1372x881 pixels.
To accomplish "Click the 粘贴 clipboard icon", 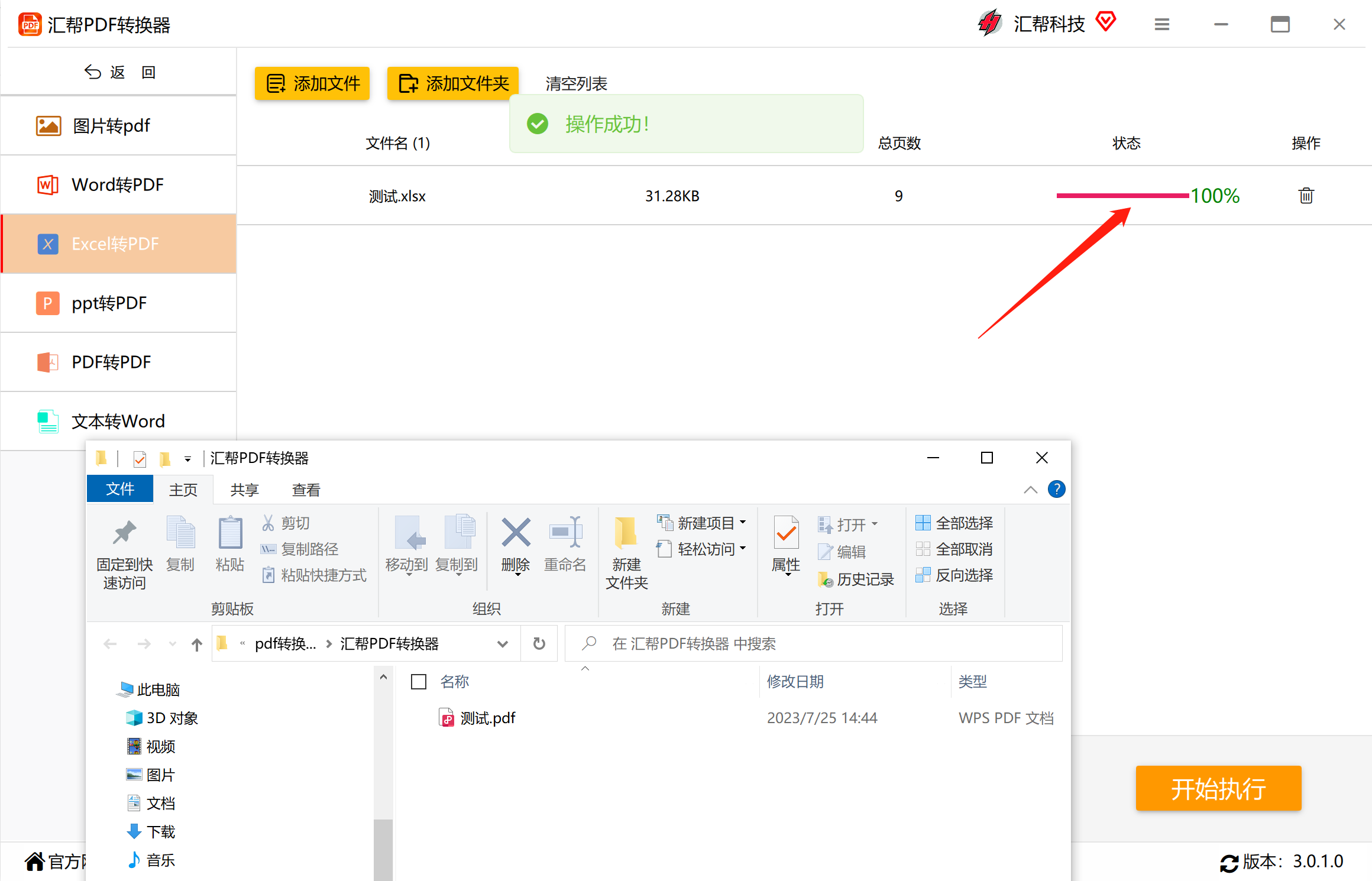I will 230,532.
